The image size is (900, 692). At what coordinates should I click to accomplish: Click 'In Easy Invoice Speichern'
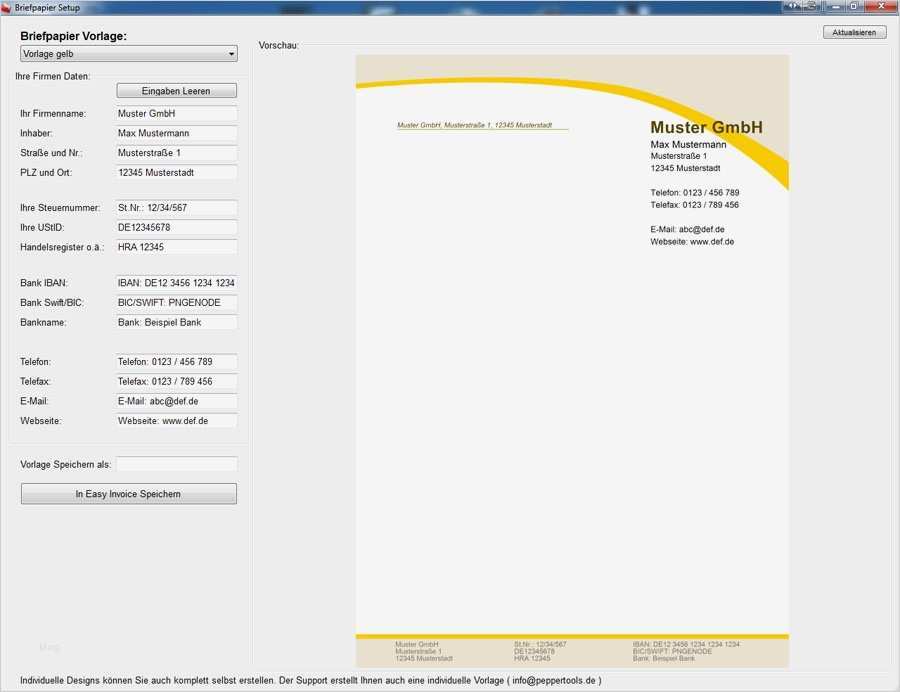tap(128, 493)
